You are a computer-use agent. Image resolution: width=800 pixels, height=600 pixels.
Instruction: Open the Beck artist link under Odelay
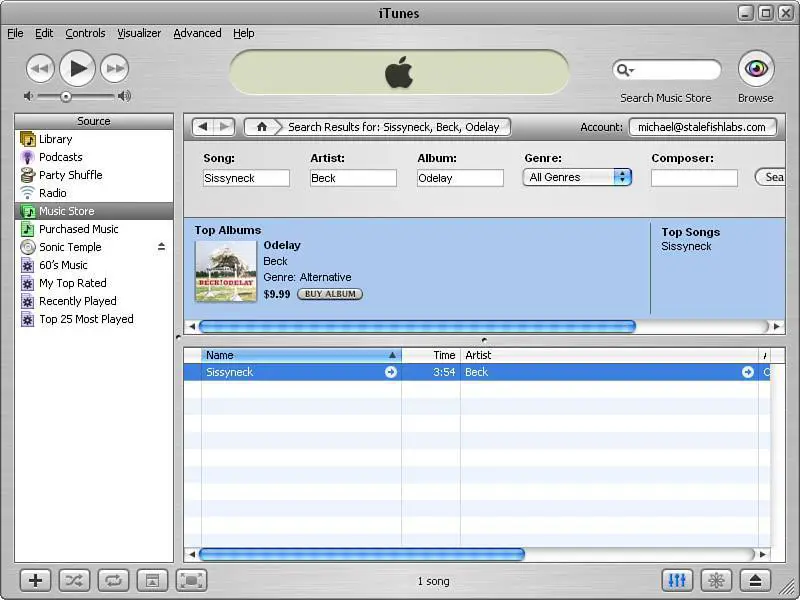[x=276, y=261]
